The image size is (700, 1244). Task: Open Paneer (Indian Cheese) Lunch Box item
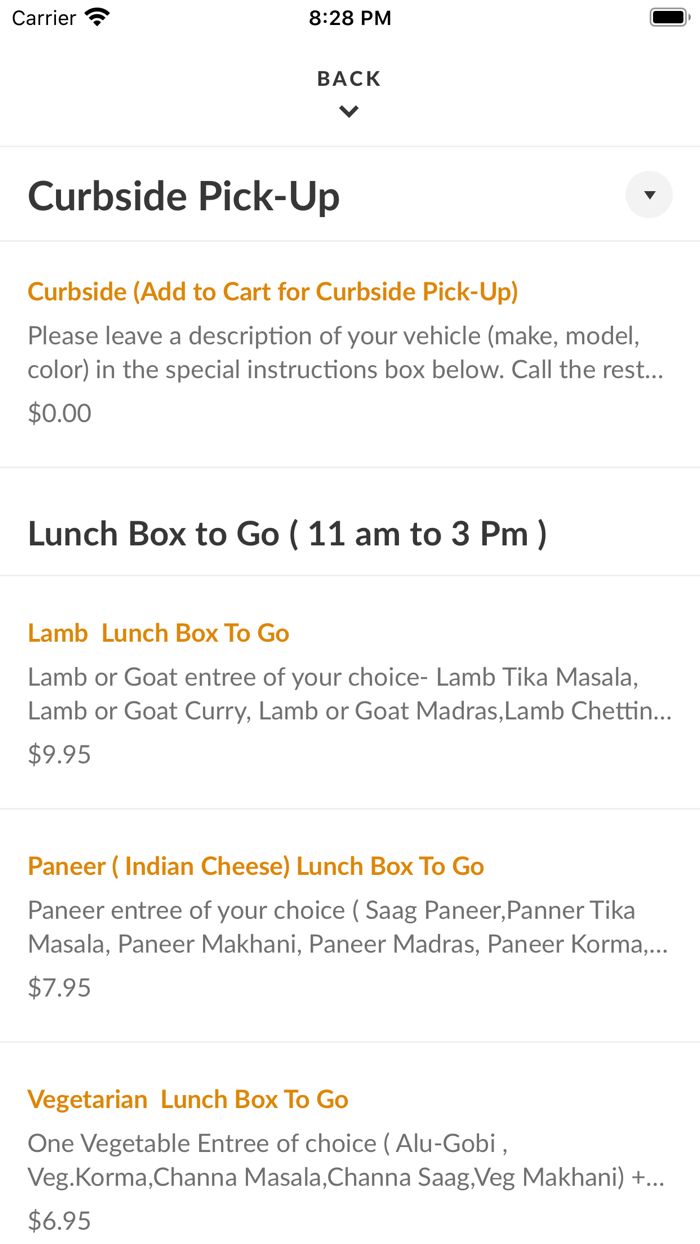pyautogui.click(x=256, y=866)
